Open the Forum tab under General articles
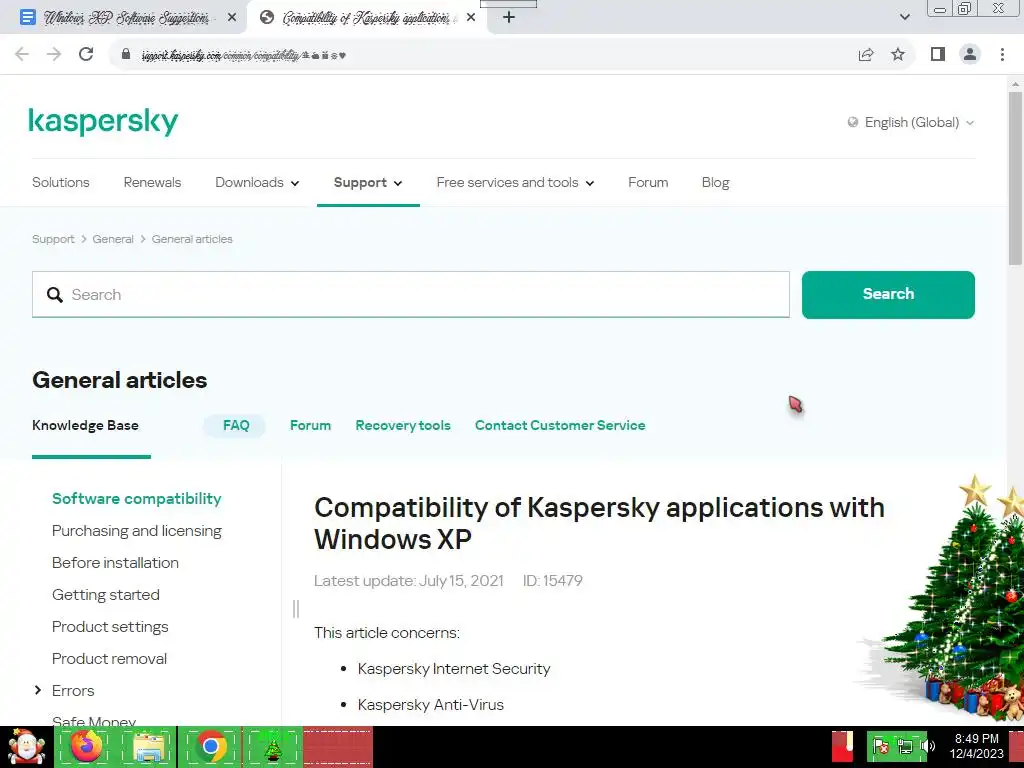1024x768 pixels. tap(310, 426)
